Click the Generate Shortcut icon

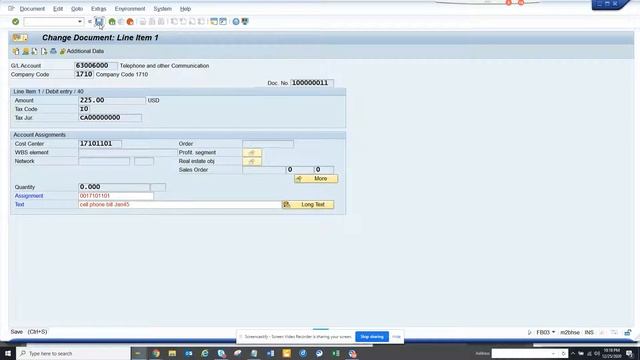click(223, 22)
